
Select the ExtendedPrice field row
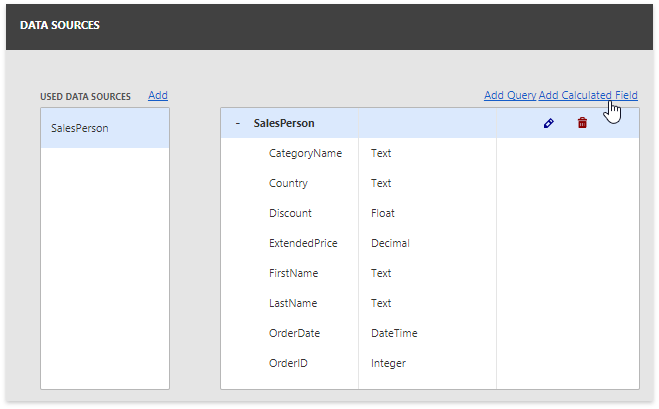pos(303,243)
